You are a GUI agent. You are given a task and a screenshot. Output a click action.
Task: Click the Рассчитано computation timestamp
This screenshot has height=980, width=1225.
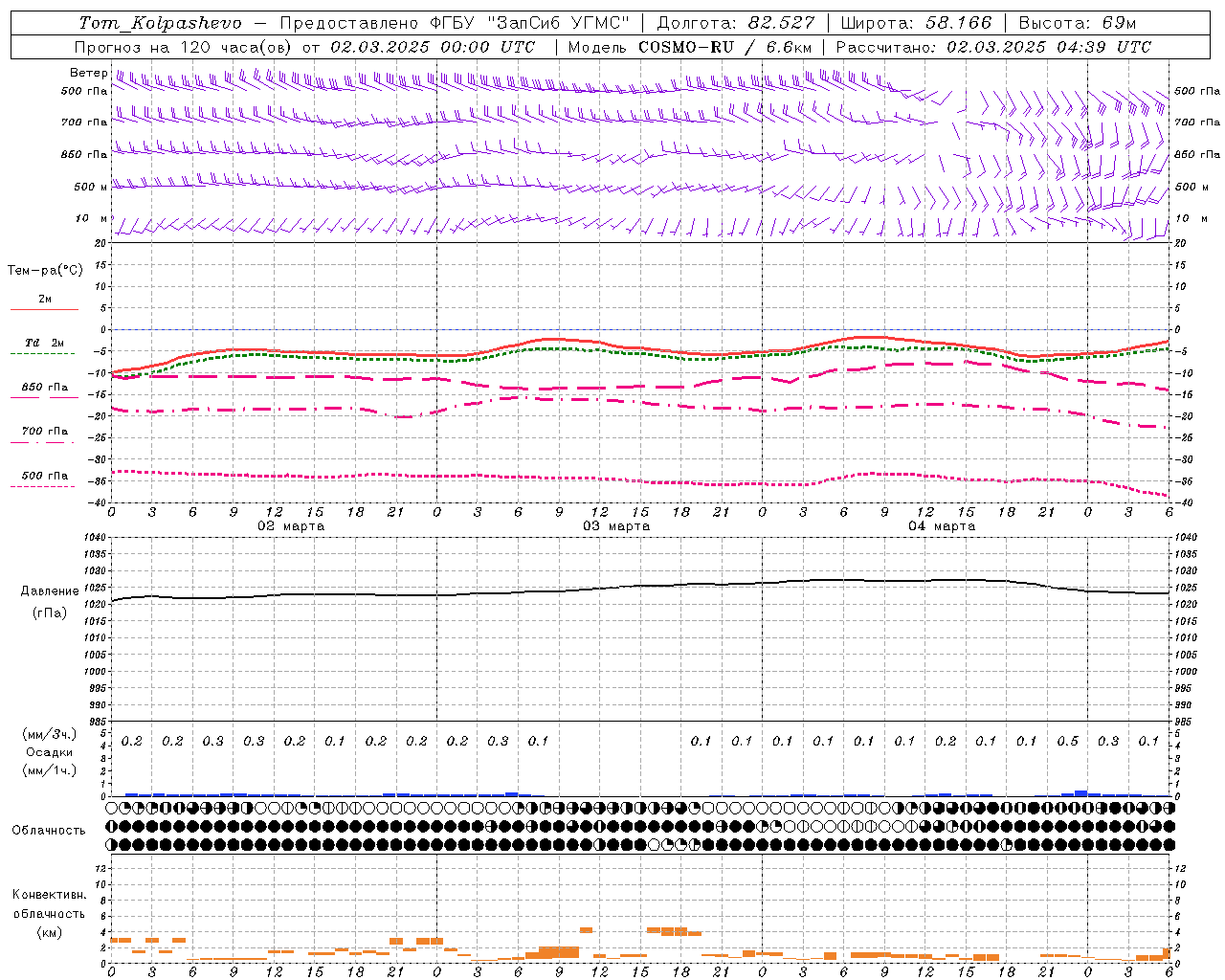(993, 47)
